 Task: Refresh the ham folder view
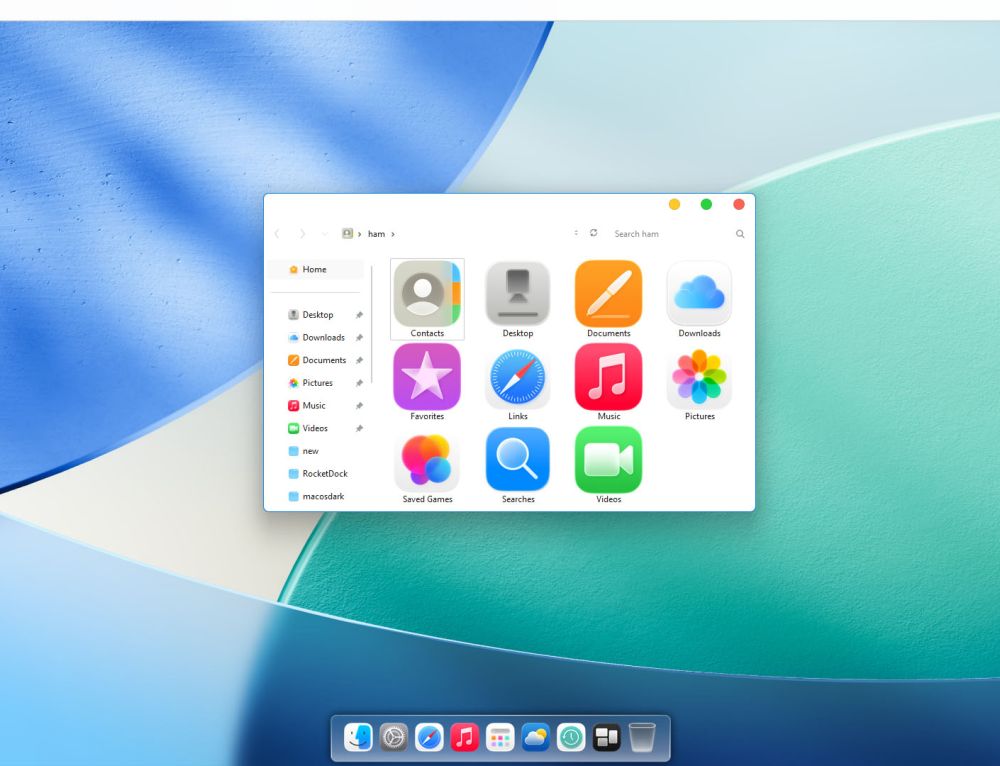pos(593,233)
